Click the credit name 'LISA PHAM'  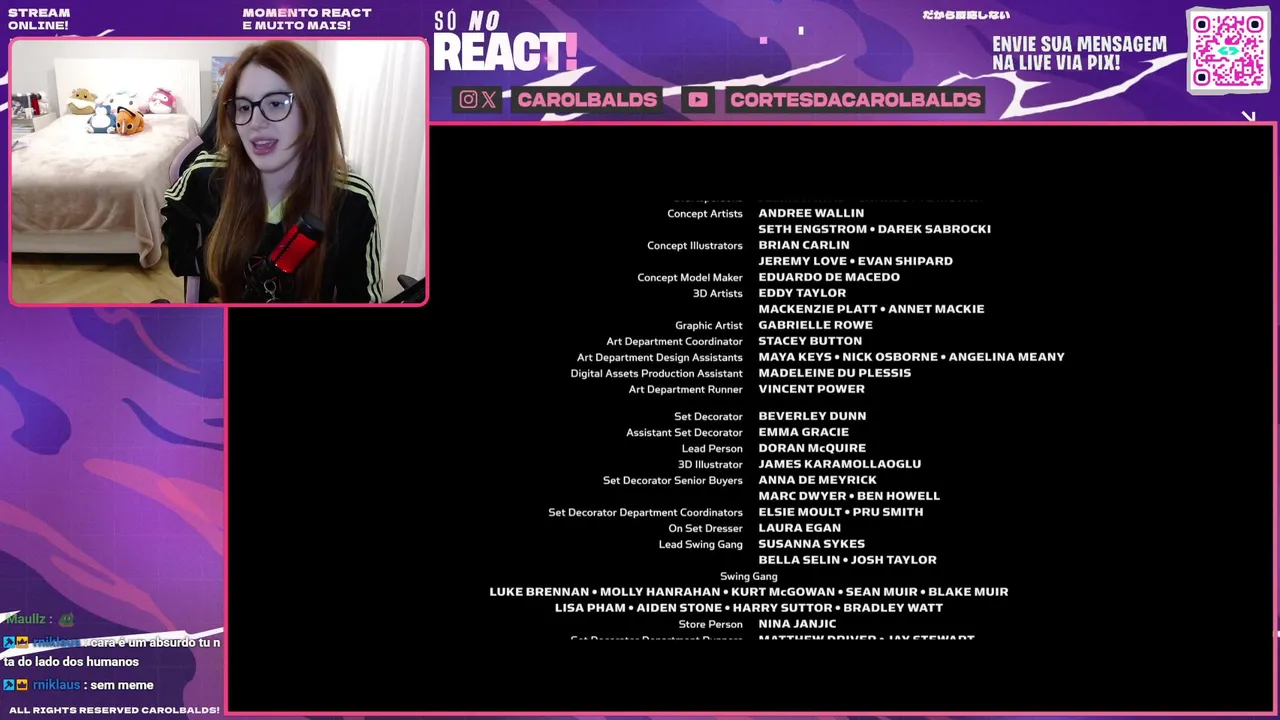click(590, 608)
